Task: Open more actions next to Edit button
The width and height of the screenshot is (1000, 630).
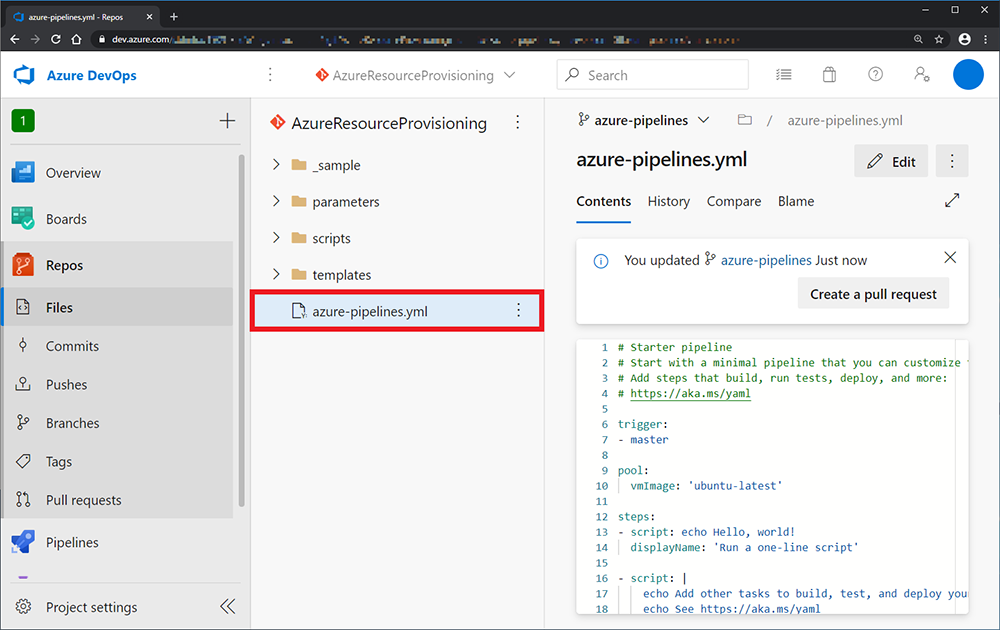Action: (x=952, y=161)
